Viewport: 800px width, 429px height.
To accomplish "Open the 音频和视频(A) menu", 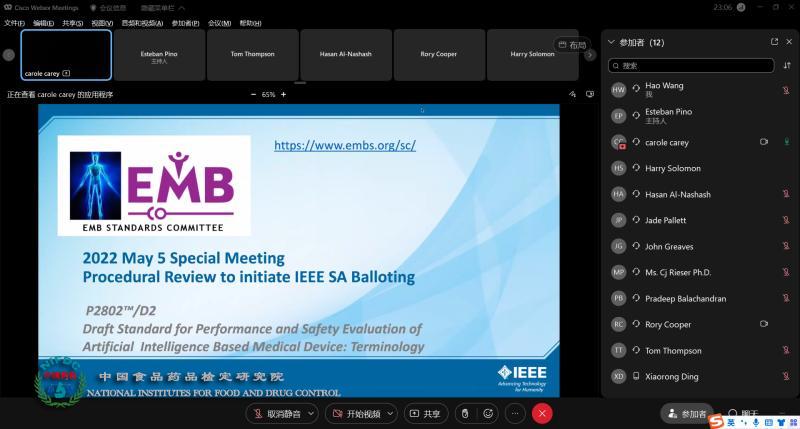I will pyautogui.click(x=142, y=23).
